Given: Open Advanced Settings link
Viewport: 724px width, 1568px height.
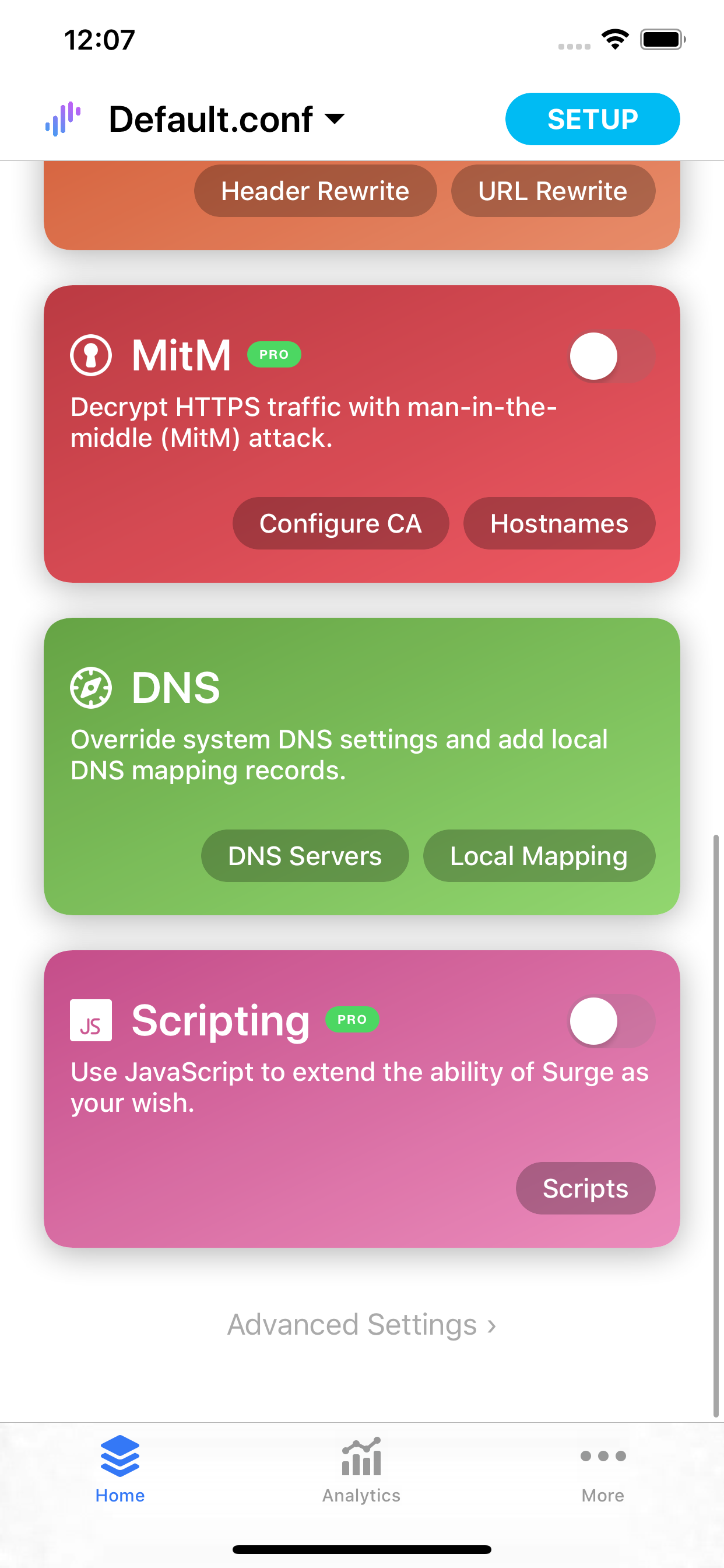Looking at the screenshot, I should click(362, 1325).
